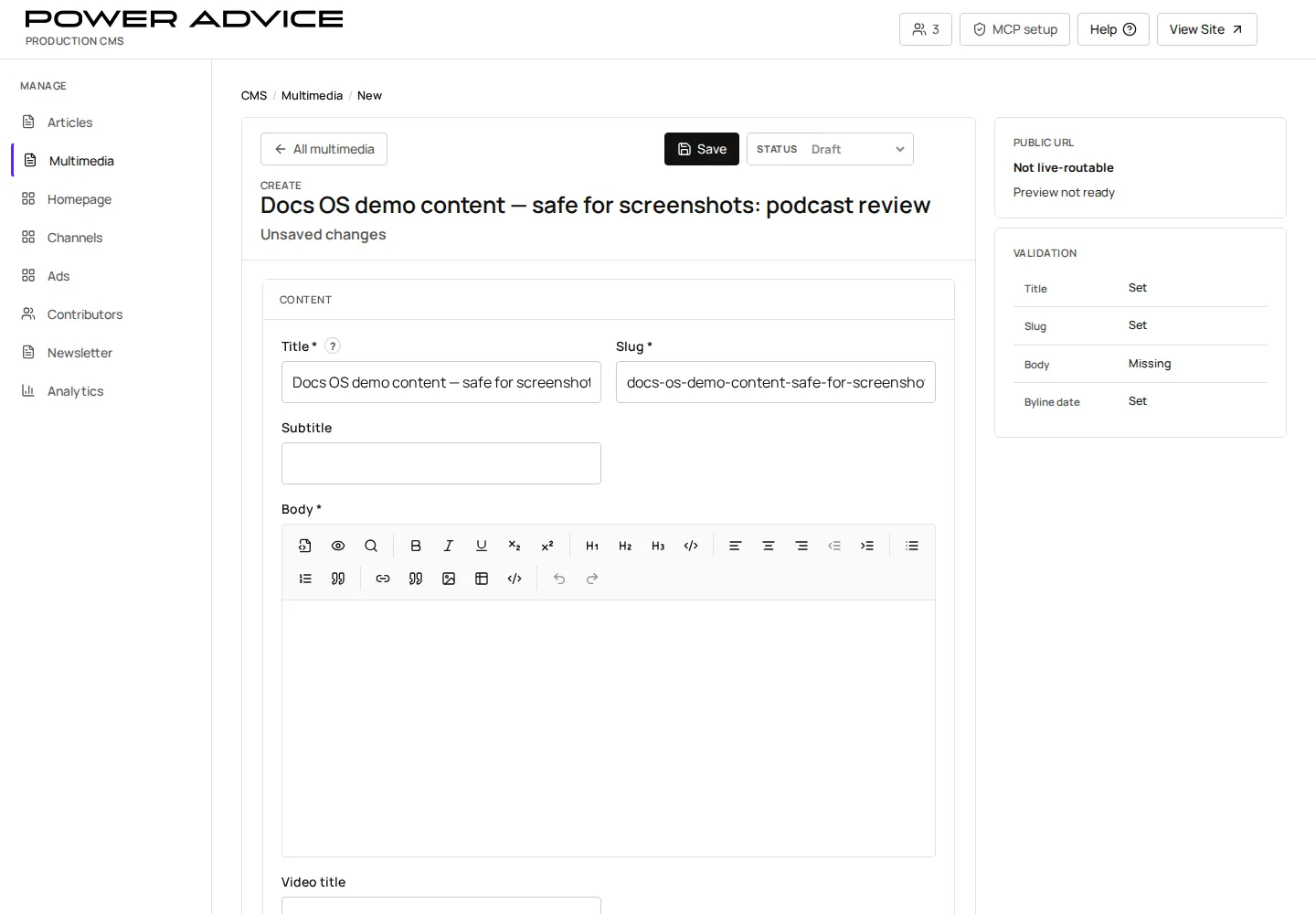Viewport: 1316px width, 914px height.
Task: Click into the Slug input field
Action: coord(776,382)
